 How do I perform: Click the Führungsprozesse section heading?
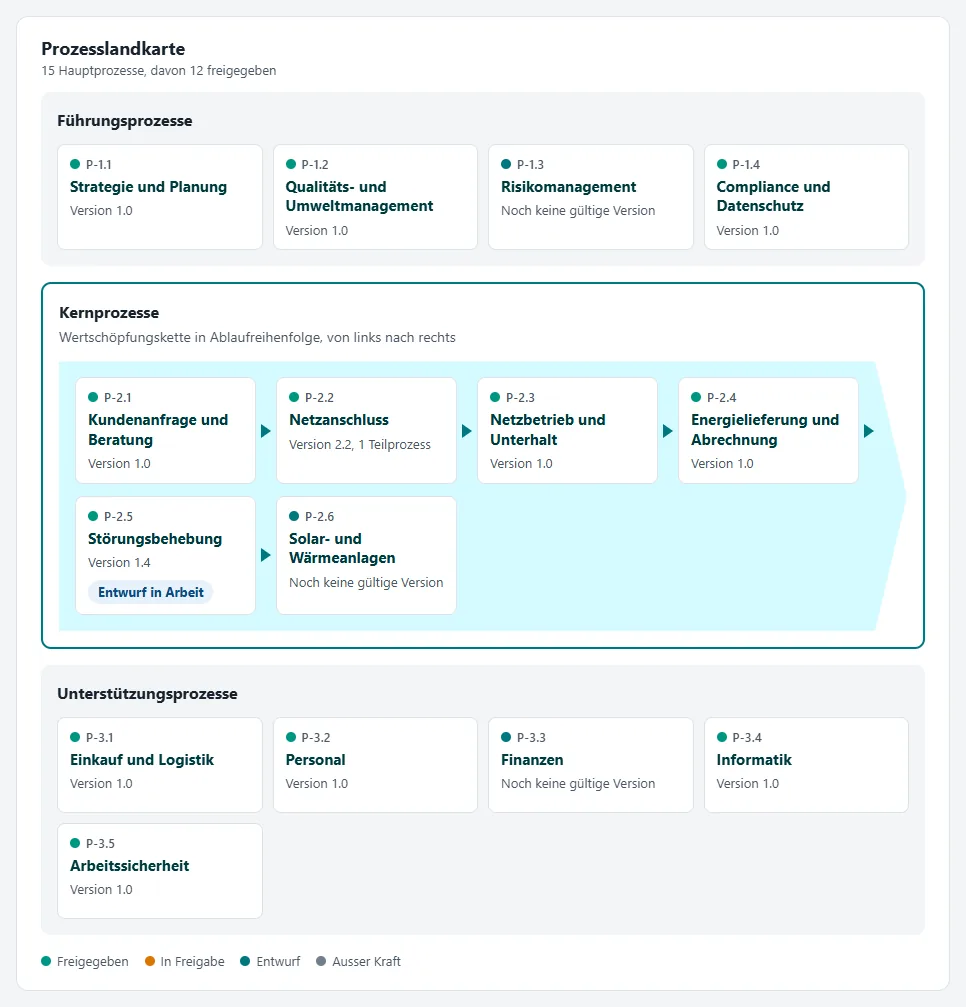125,121
